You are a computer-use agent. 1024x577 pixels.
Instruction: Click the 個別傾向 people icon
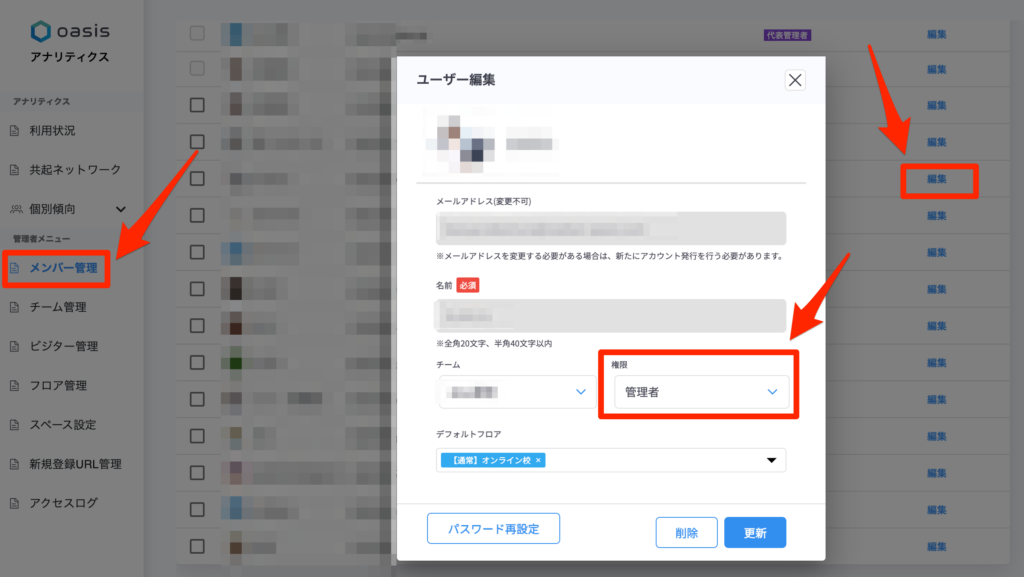[15, 209]
